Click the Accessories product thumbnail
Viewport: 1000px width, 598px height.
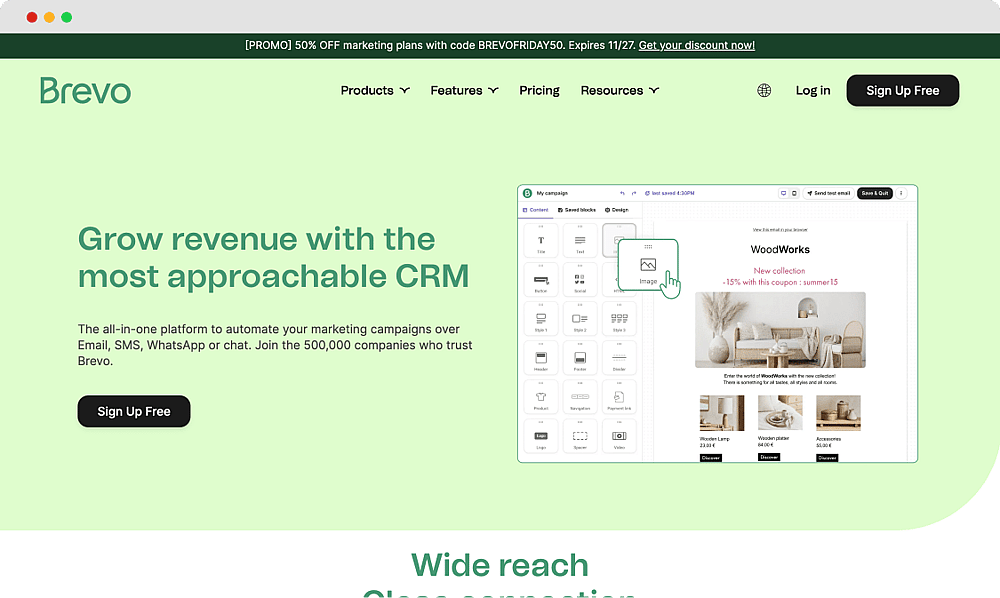[x=838, y=413]
